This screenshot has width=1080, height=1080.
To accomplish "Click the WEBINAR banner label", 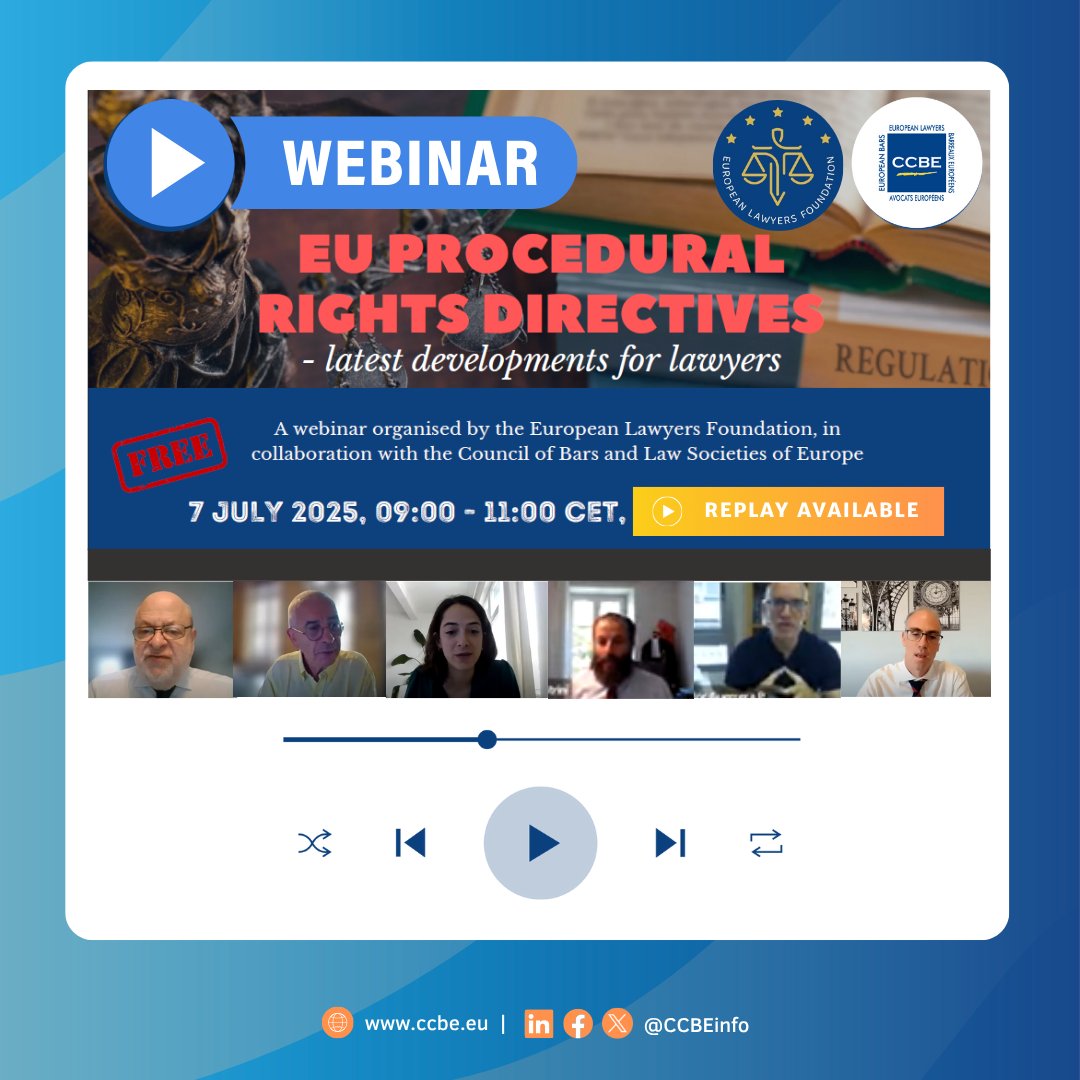I will [x=411, y=163].
